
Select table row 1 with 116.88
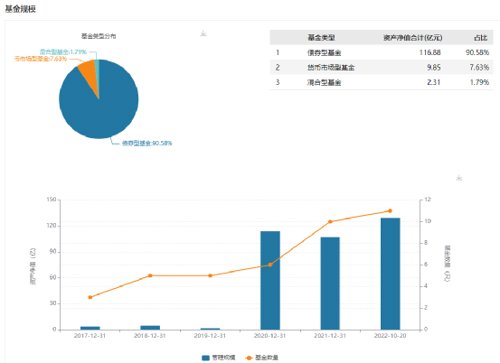coord(381,52)
